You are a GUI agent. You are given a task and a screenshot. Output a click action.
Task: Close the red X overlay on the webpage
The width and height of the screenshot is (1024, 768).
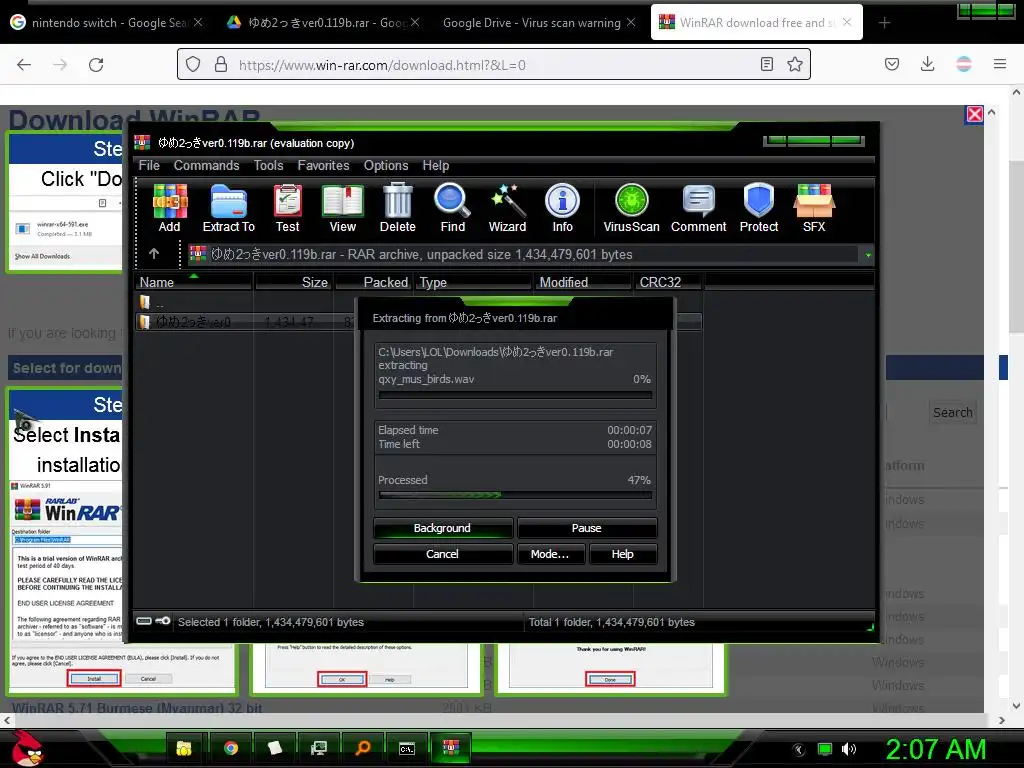coord(974,114)
